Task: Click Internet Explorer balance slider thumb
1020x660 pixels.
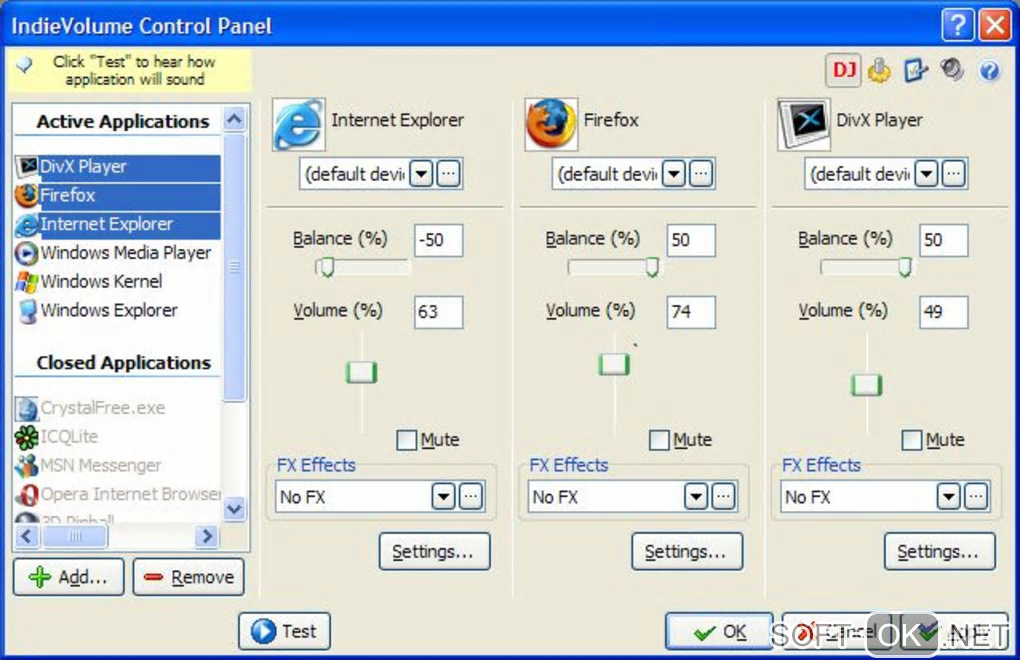Action: click(x=327, y=267)
